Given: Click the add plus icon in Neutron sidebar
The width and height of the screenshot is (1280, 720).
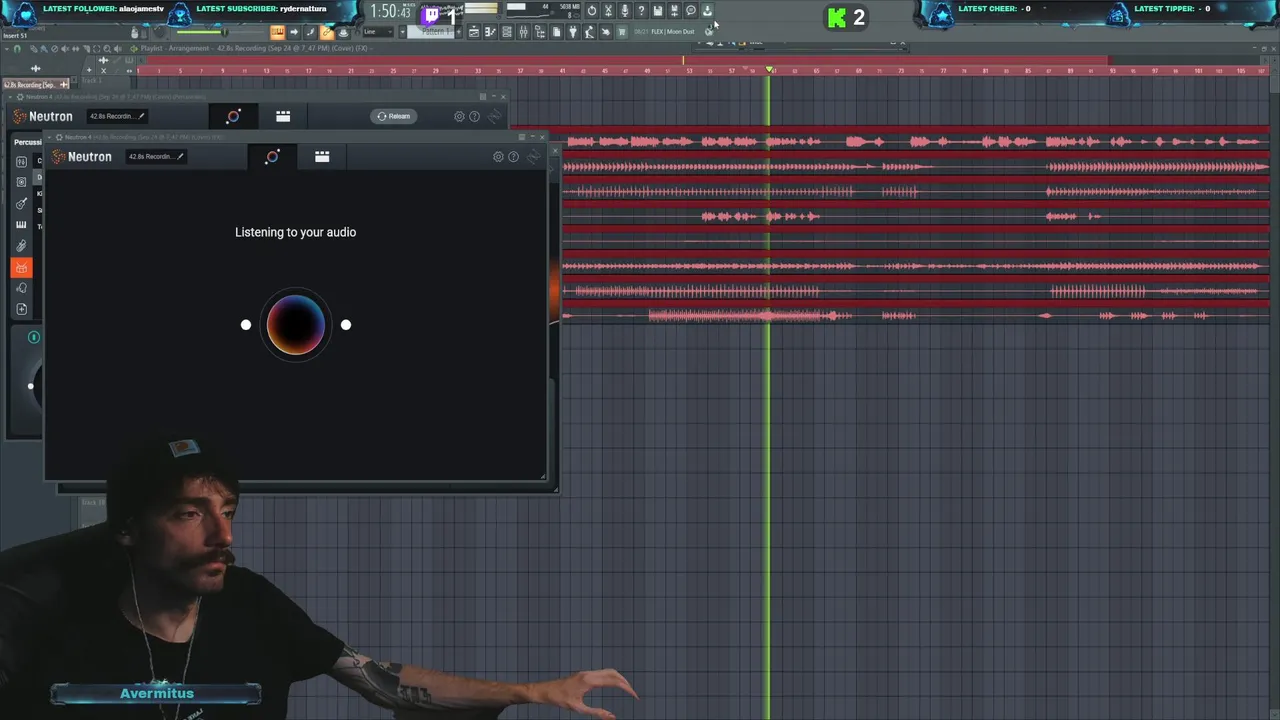Looking at the screenshot, I should 21,309.
